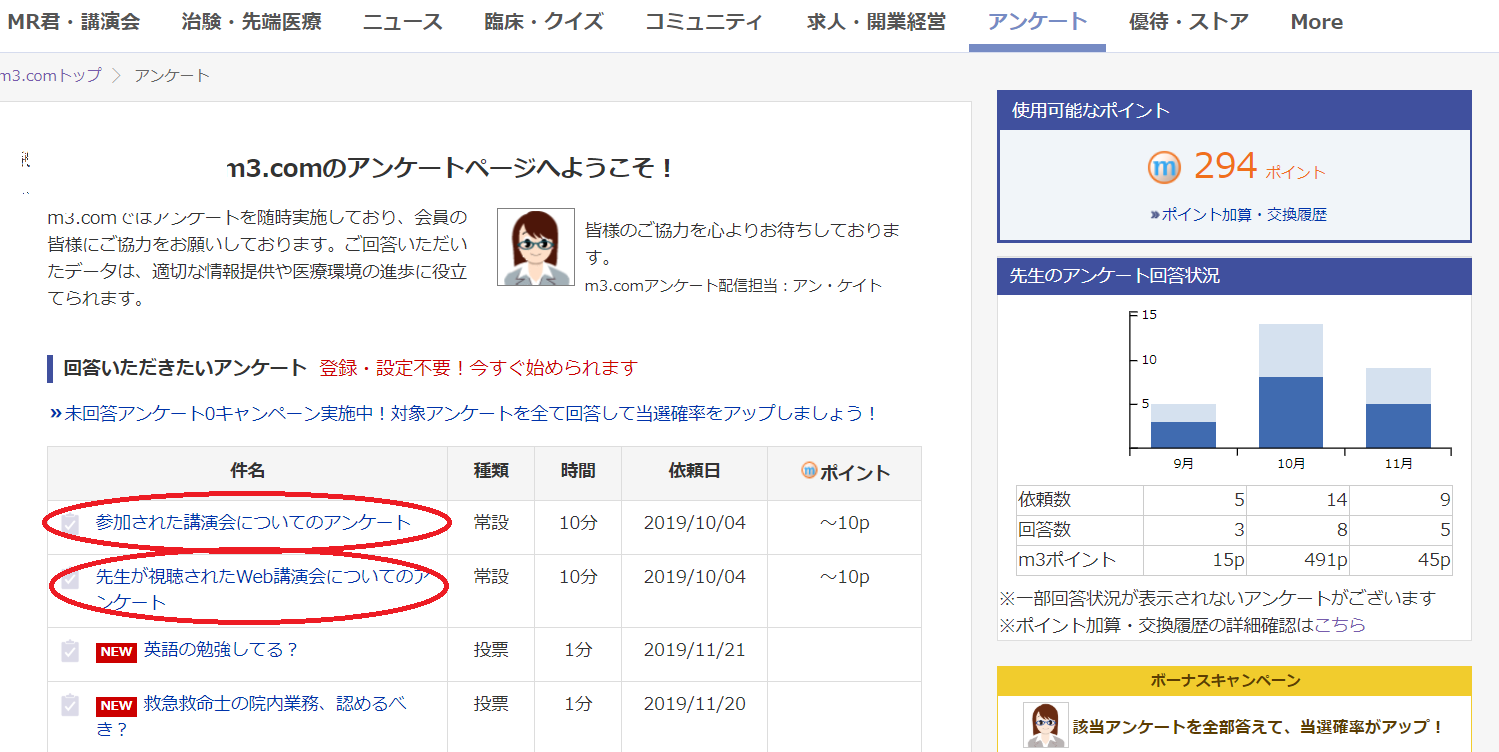
Task: Open the 未回答アンケート0キャンペーン link
Action: pos(464,413)
